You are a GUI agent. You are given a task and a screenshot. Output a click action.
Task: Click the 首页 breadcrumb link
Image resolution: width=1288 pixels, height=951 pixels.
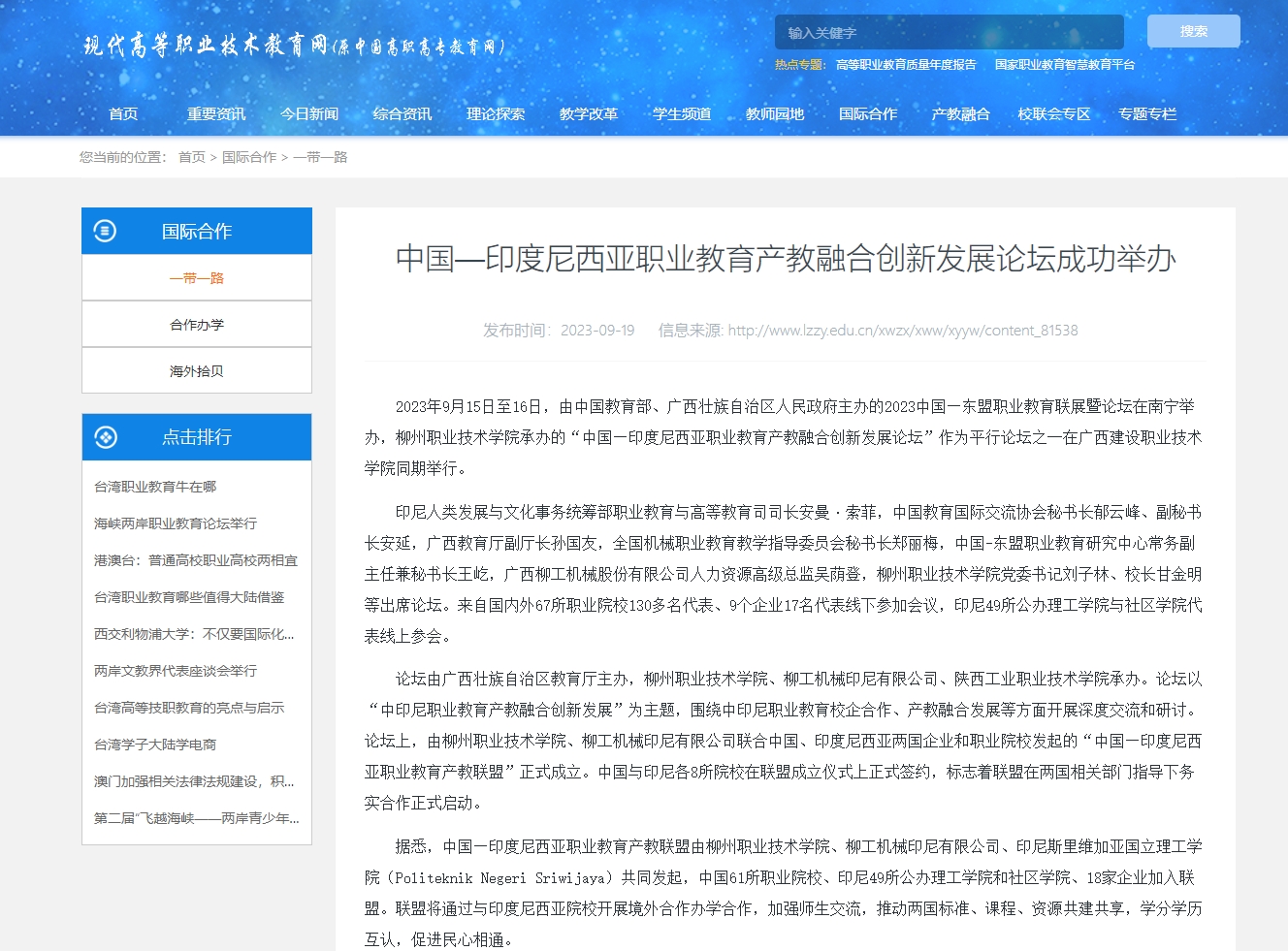[x=192, y=157]
